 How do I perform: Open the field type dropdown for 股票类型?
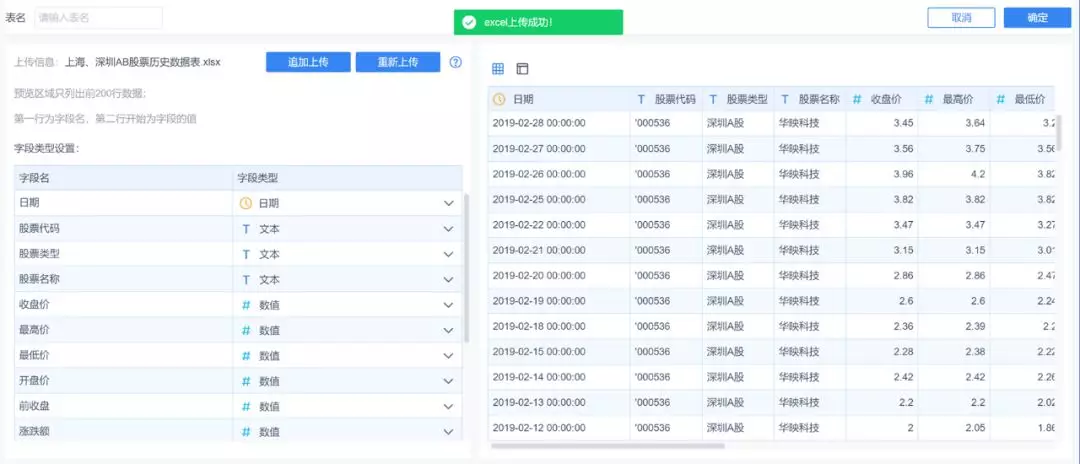[448, 255]
